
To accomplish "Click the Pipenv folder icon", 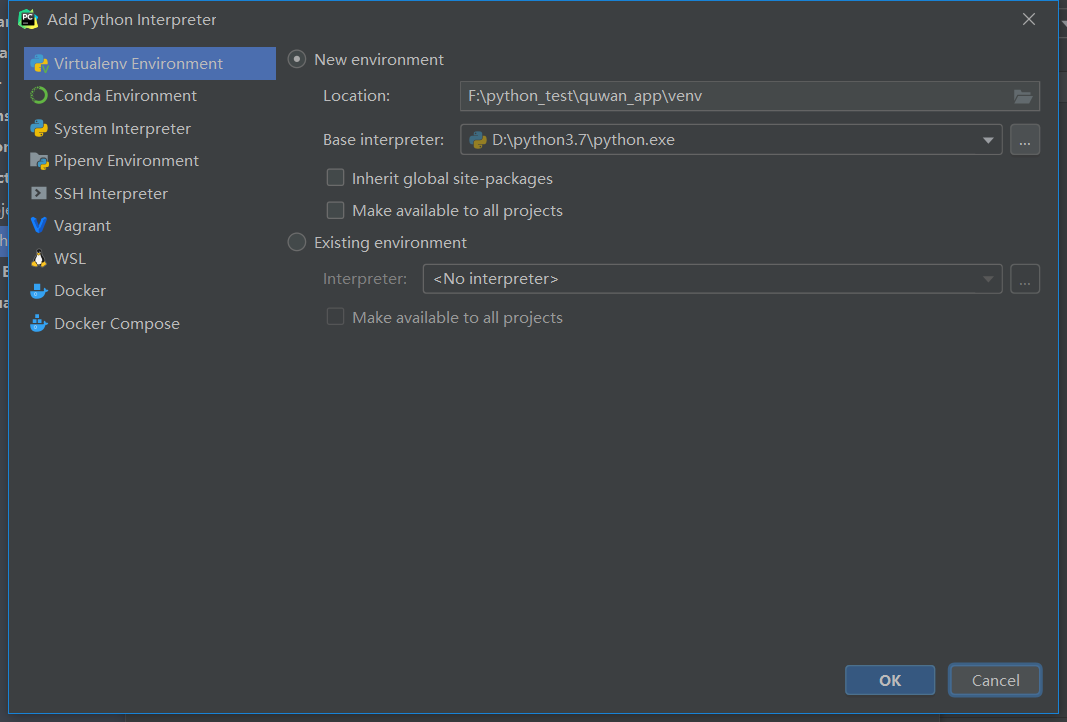I will [39, 161].
